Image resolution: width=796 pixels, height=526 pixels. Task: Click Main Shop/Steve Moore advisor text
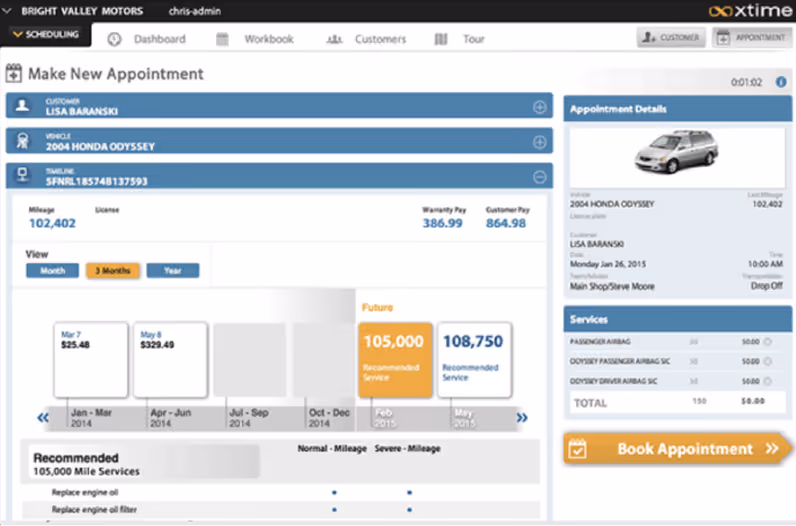612,286
